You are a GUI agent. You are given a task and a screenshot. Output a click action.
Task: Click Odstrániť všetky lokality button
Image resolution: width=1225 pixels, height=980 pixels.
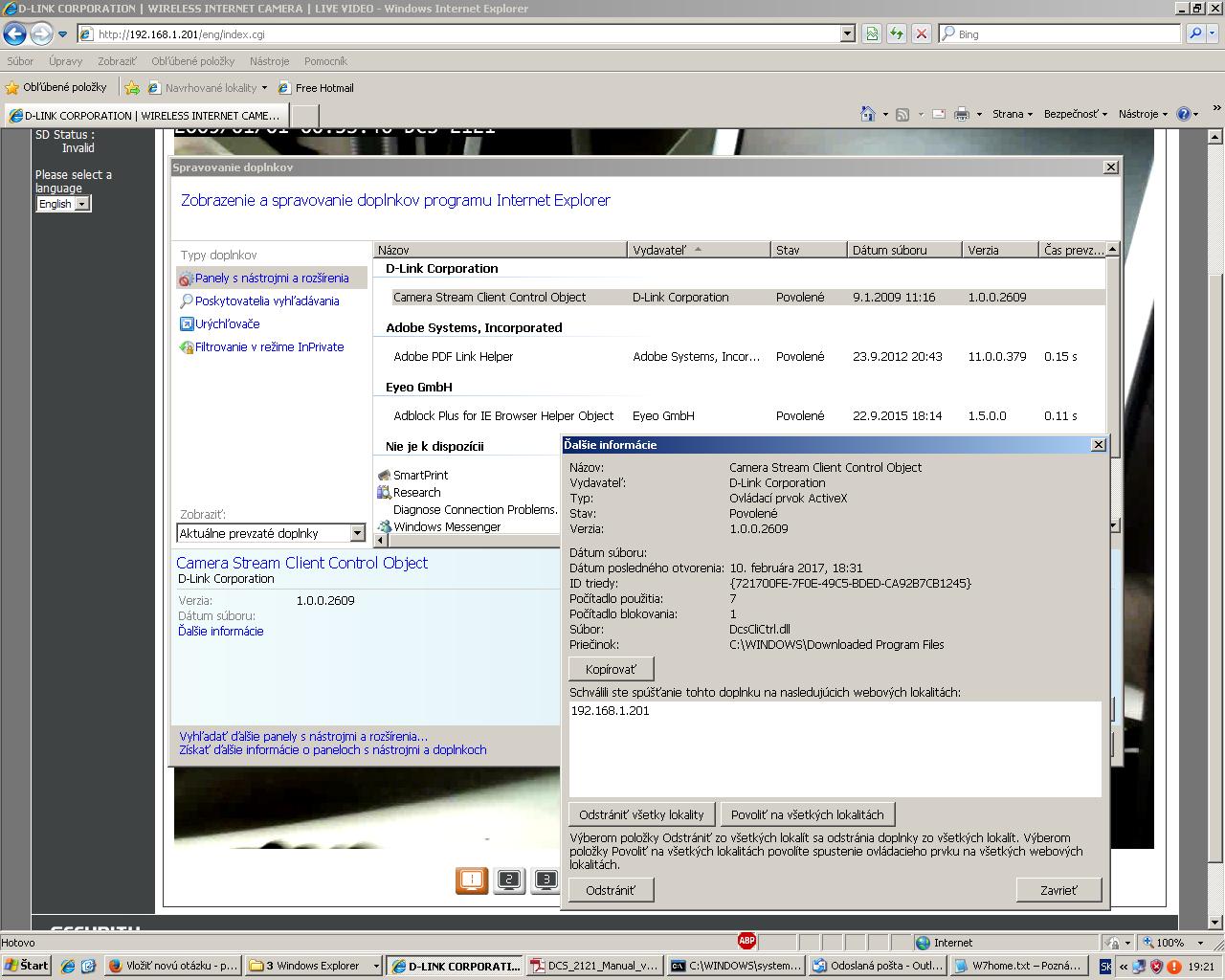(x=641, y=814)
